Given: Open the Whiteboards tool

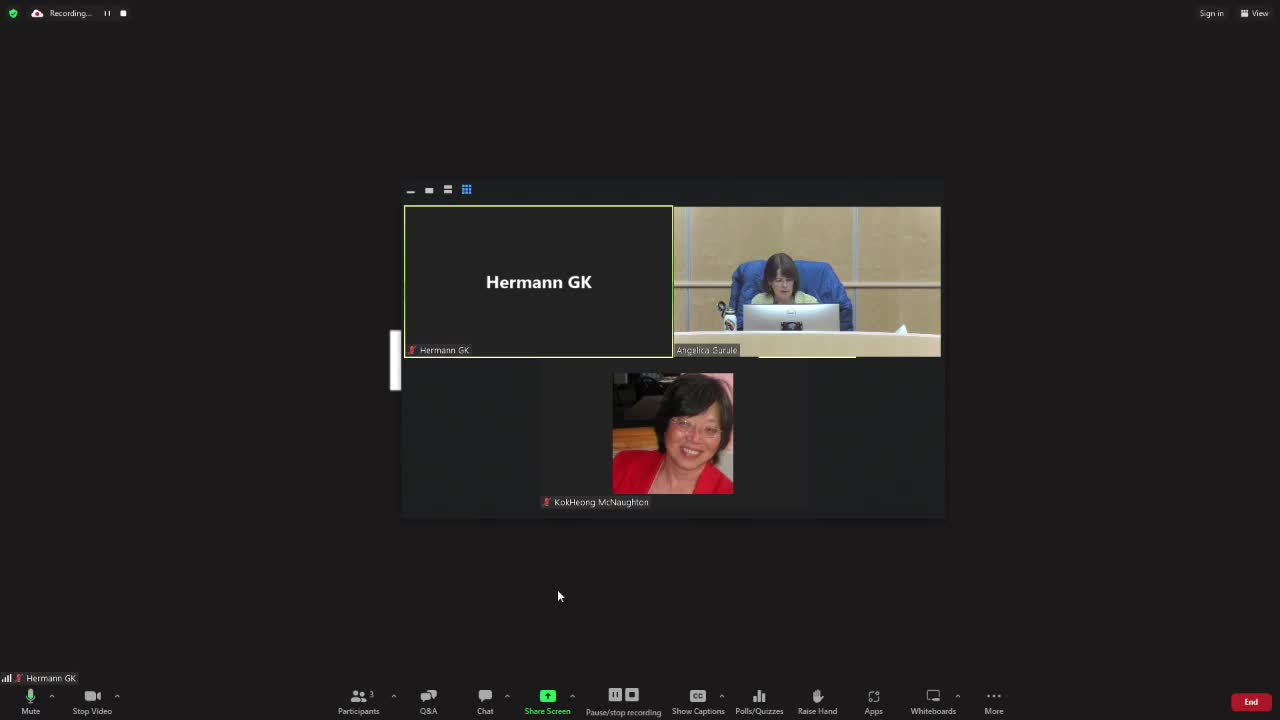Looking at the screenshot, I should click(933, 701).
